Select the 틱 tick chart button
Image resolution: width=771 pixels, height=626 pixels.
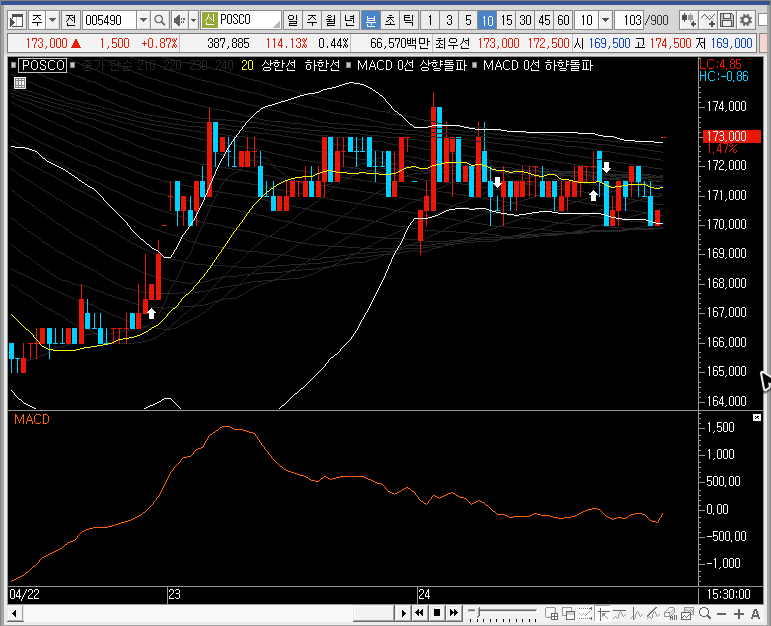click(x=408, y=20)
